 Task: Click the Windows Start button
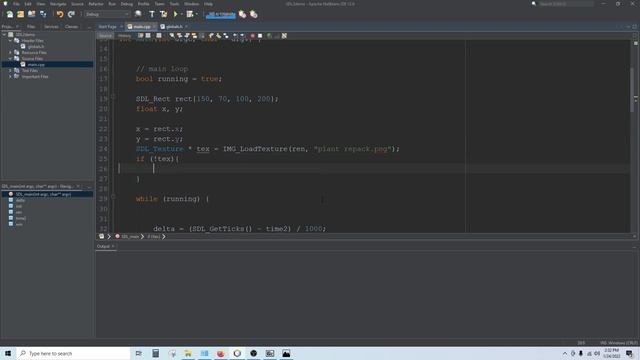8,353
